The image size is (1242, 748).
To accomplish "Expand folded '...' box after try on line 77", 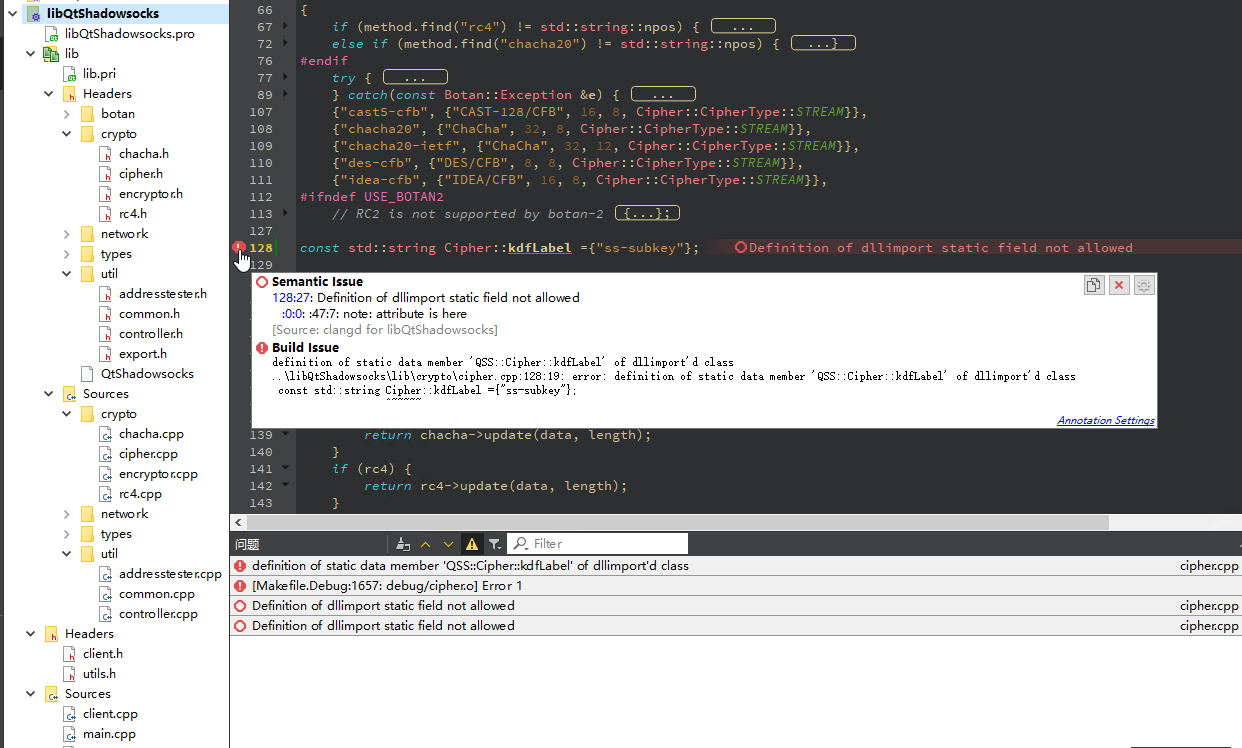I will [x=415, y=77].
